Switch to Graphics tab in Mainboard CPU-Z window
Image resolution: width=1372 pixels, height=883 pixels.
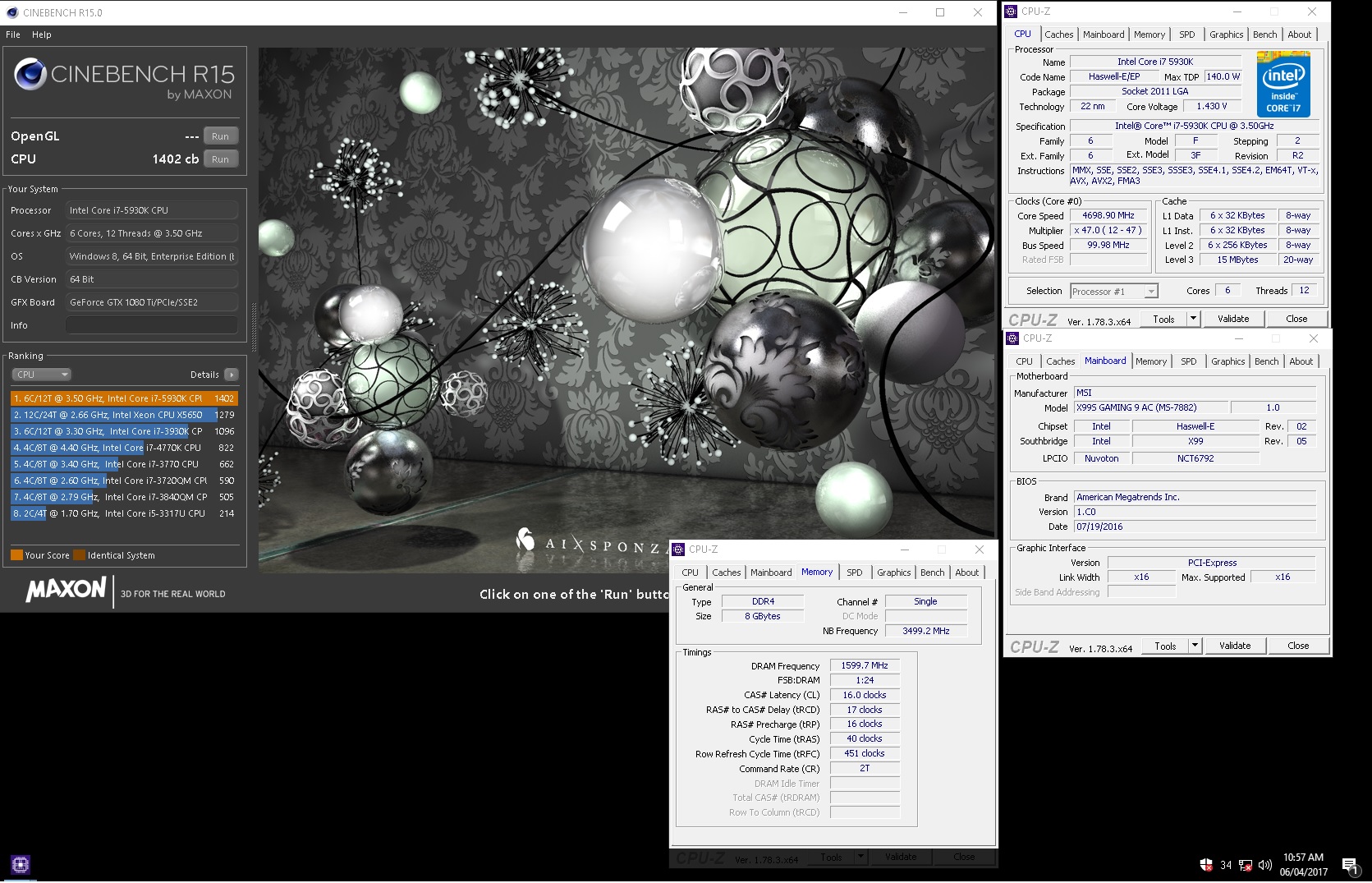[x=1228, y=361]
